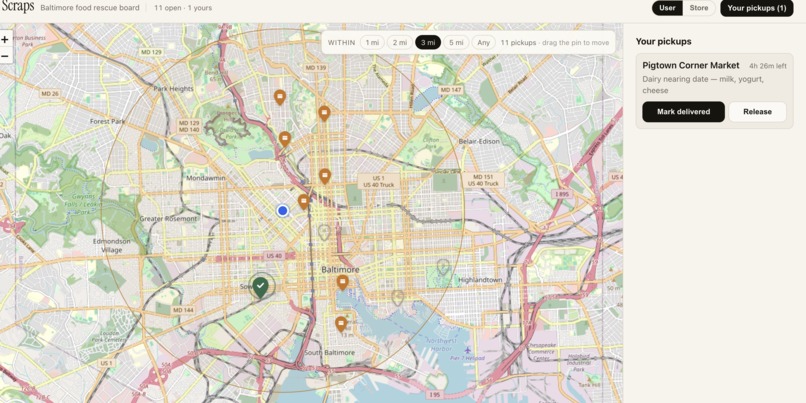
Task: Click the blue location dot on map
Action: click(x=282, y=210)
